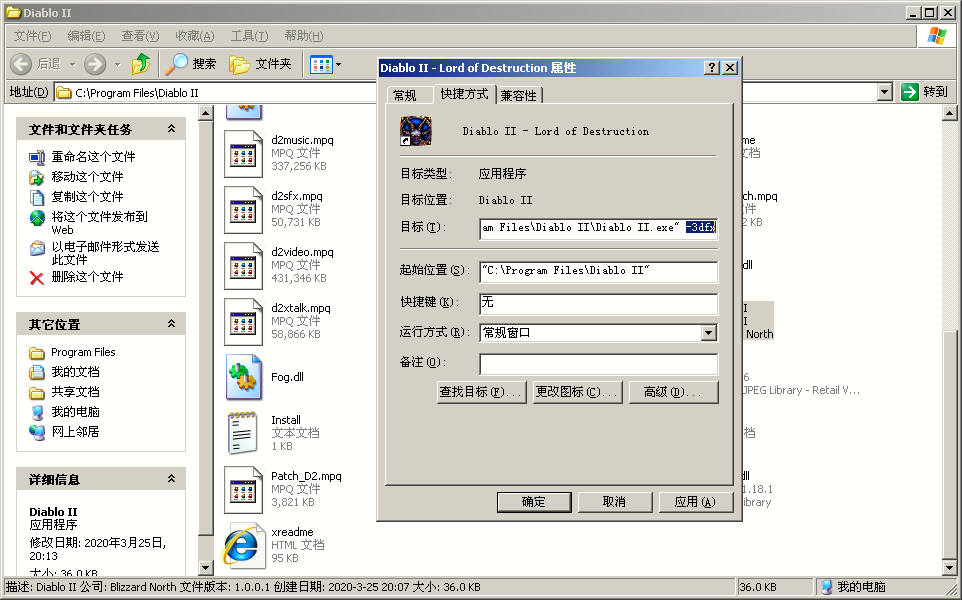Click the 应用(A) button

tap(695, 502)
